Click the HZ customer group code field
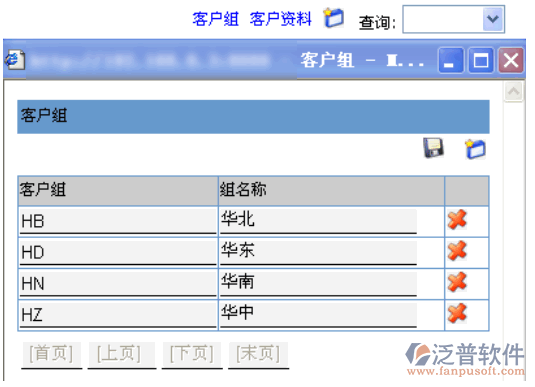535x387 pixels. pos(118,315)
